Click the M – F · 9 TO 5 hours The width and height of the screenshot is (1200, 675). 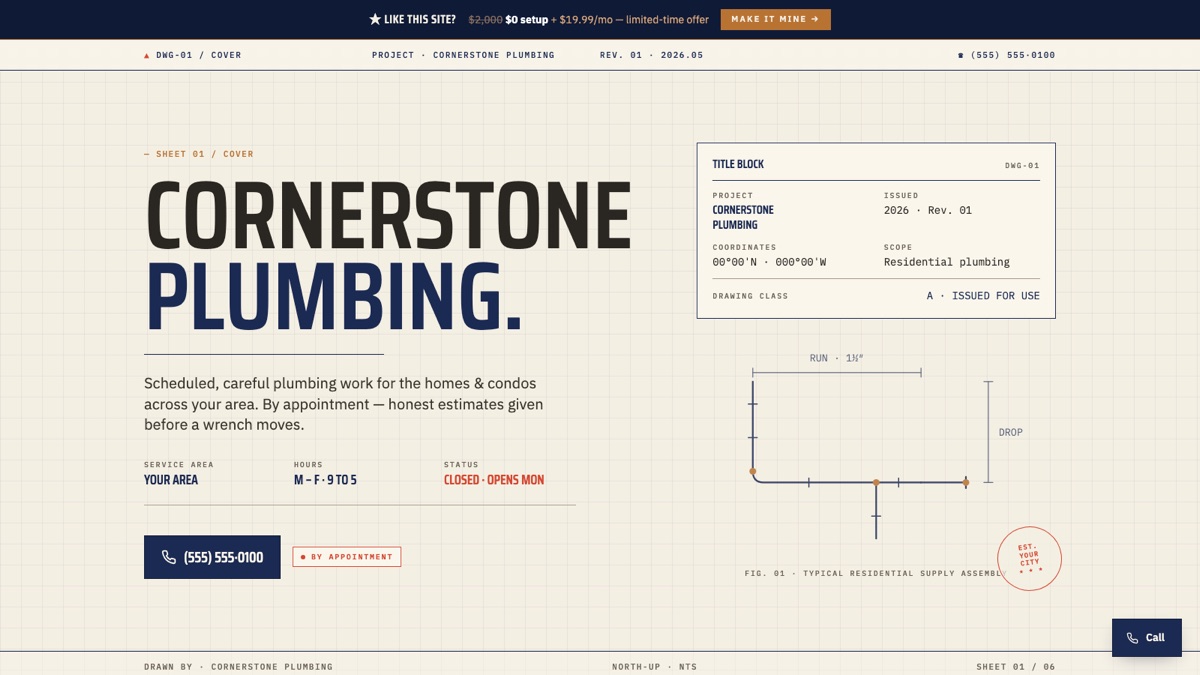[x=325, y=480]
